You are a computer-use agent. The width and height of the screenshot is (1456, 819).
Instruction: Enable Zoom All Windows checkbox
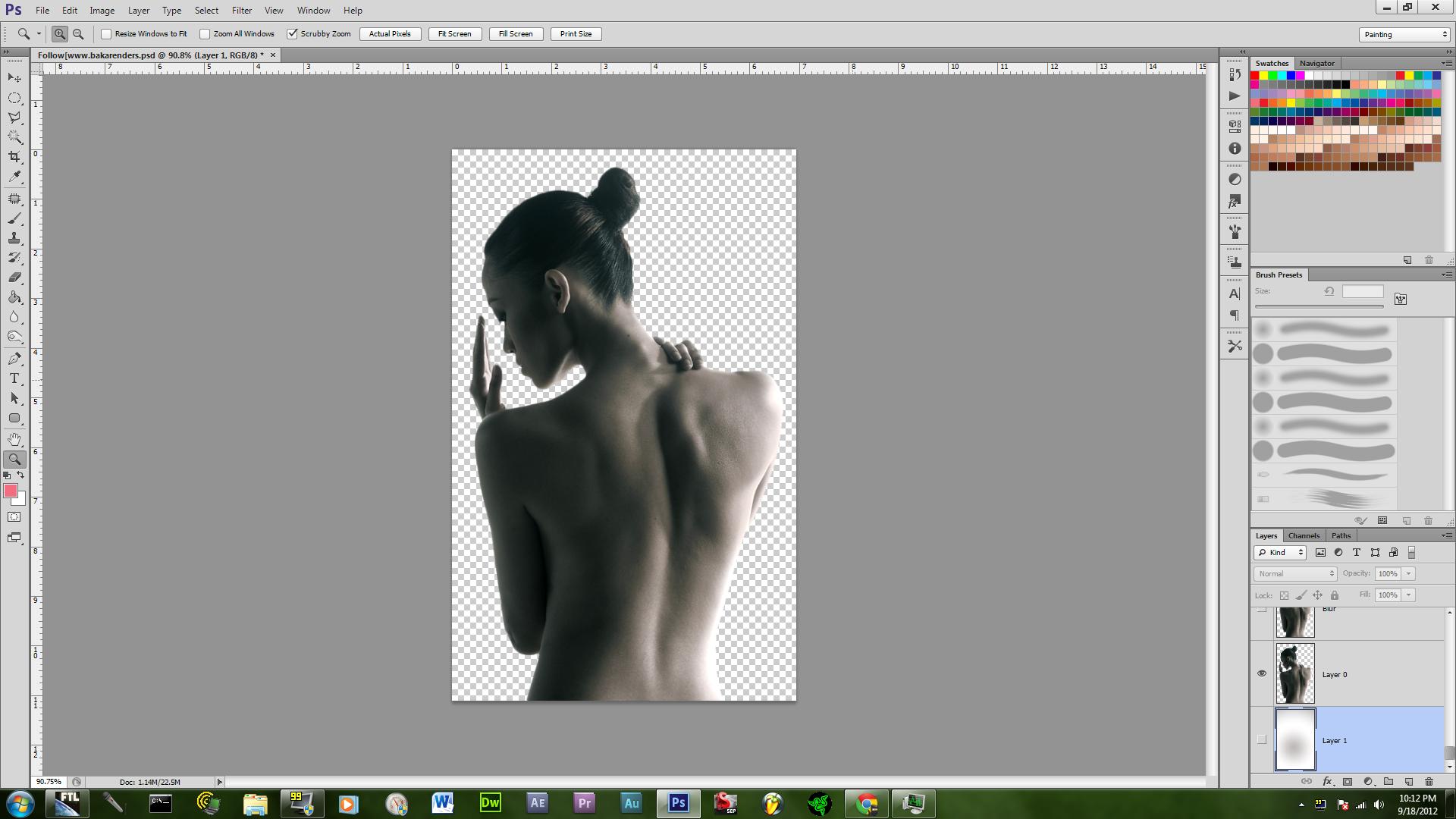coord(205,34)
